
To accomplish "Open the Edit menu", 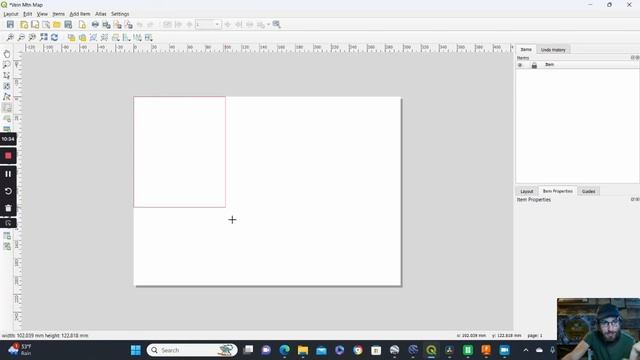I will pyautogui.click(x=27, y=14).
